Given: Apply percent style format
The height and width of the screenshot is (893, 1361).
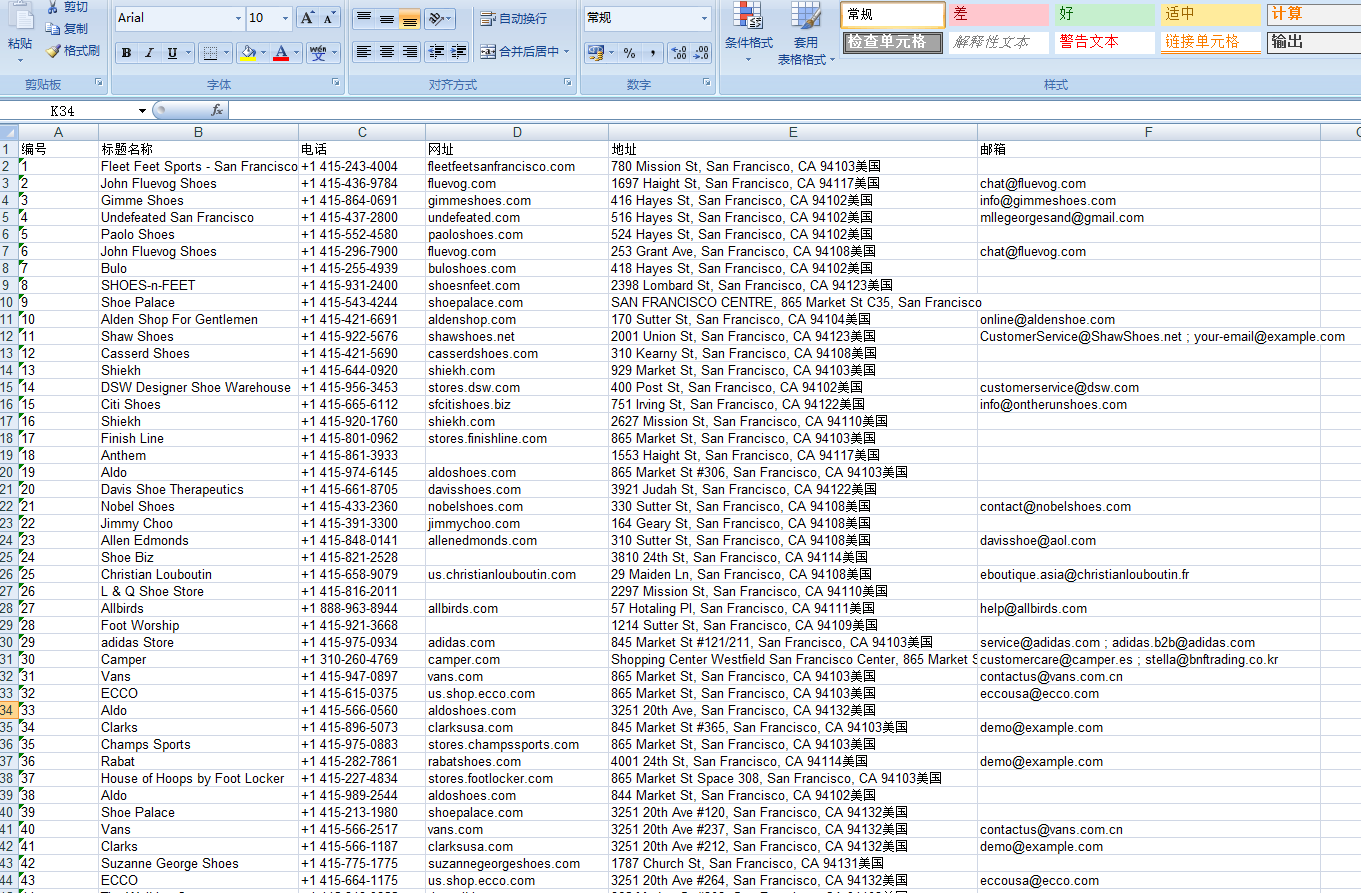Looking at the screenshot, I should (x=629, y=53).
